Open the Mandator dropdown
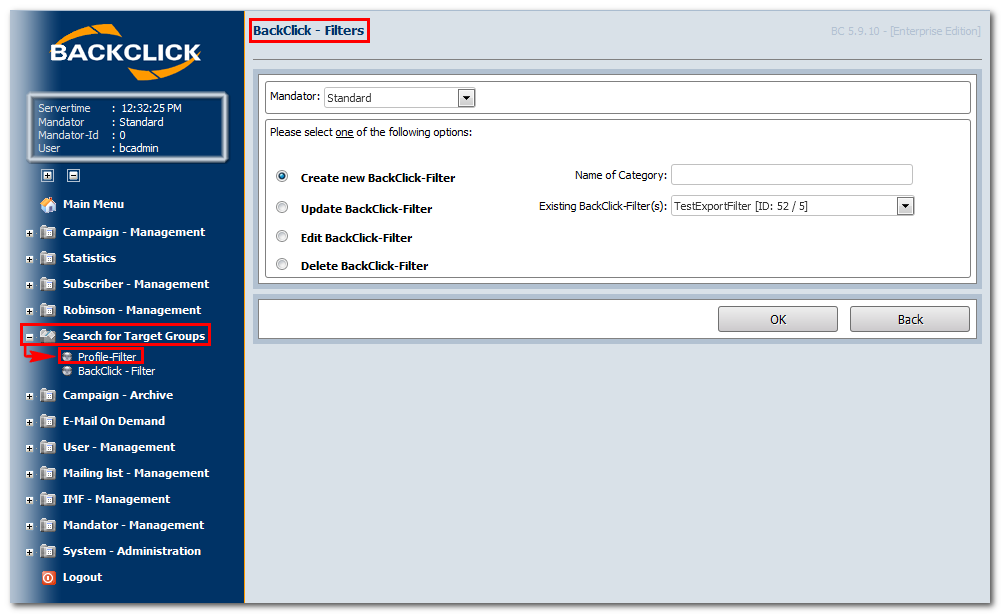Image resolution: width=1001 pixels, height=614 pixels. coord(467,98)
